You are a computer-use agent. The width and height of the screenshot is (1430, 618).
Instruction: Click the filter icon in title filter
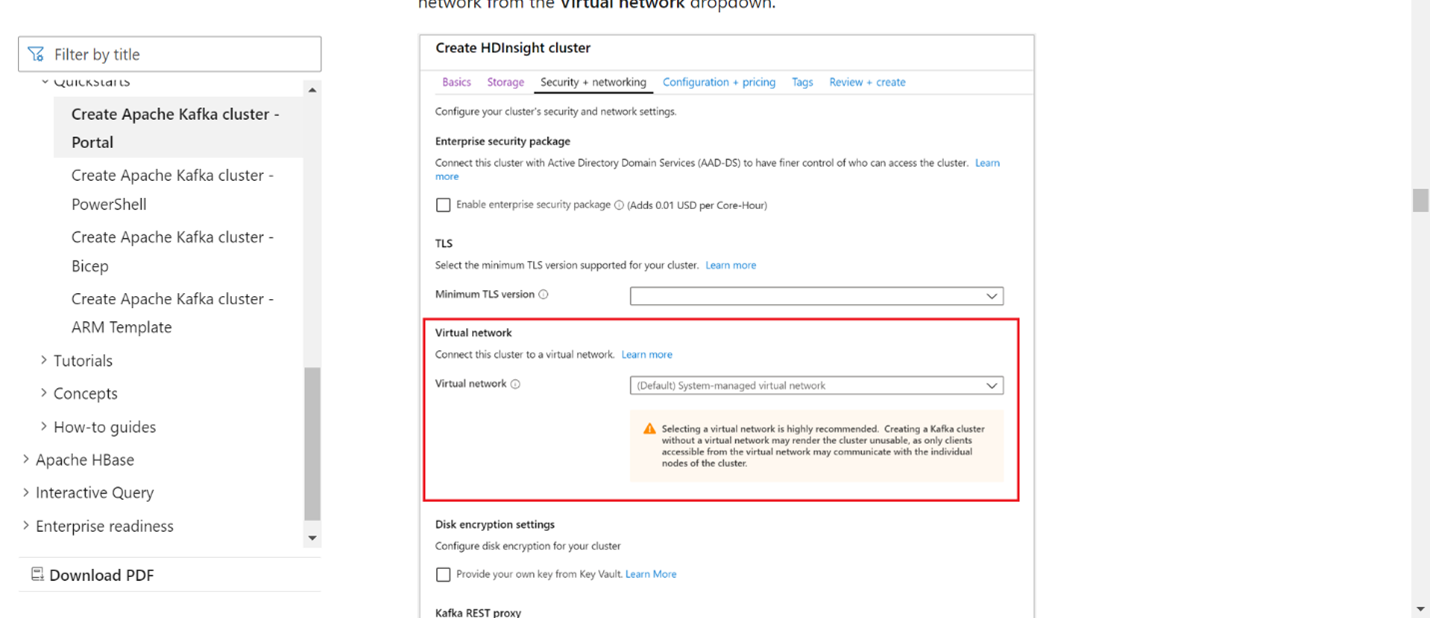36,54
